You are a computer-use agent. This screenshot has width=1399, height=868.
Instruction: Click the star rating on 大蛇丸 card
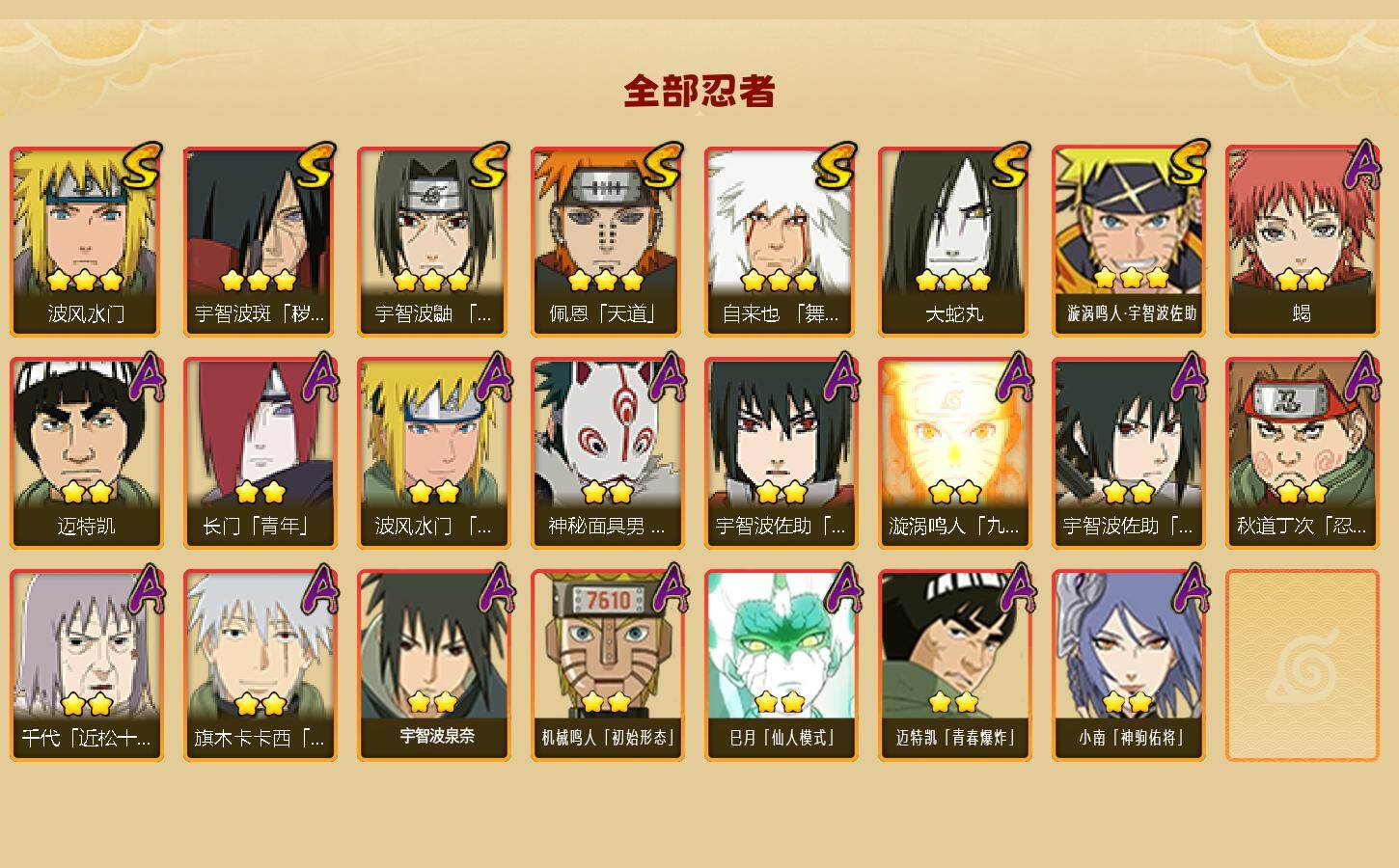tap(953, 281)
